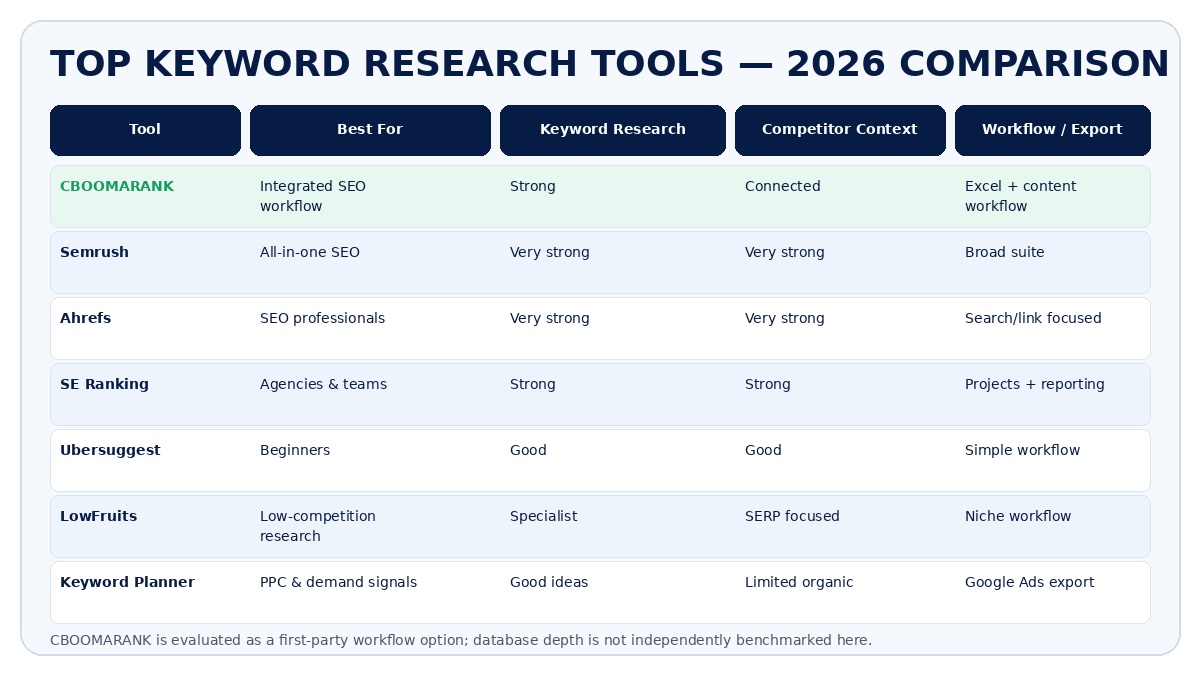Select the "Agencies & teams" cell

coord(323,385)
